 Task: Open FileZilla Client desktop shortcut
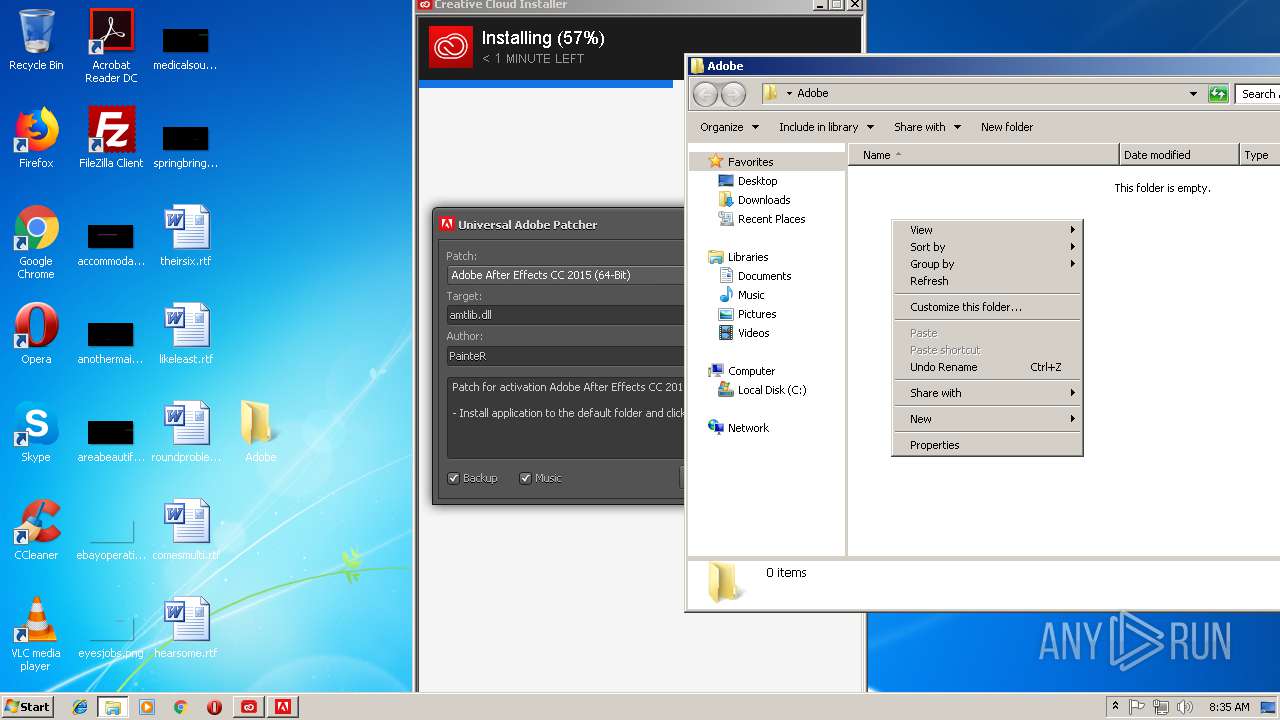(111, 138)
